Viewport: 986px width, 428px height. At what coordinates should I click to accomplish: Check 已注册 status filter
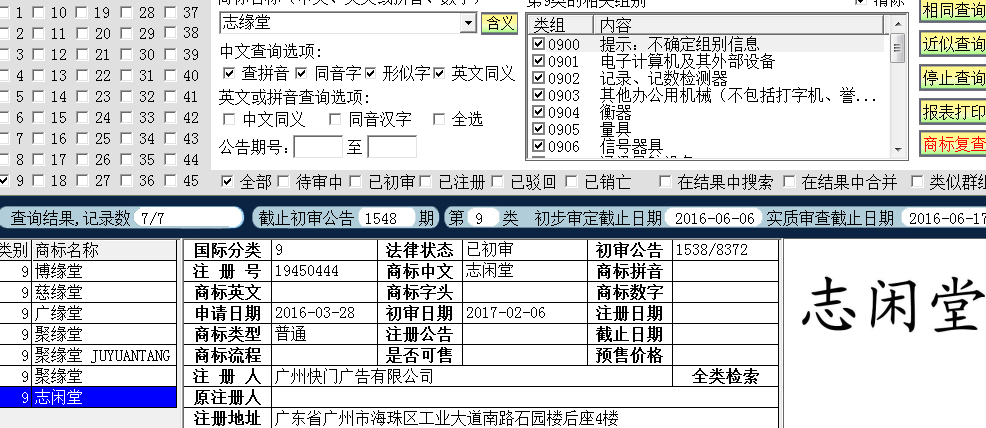click(x=426, y=182)
